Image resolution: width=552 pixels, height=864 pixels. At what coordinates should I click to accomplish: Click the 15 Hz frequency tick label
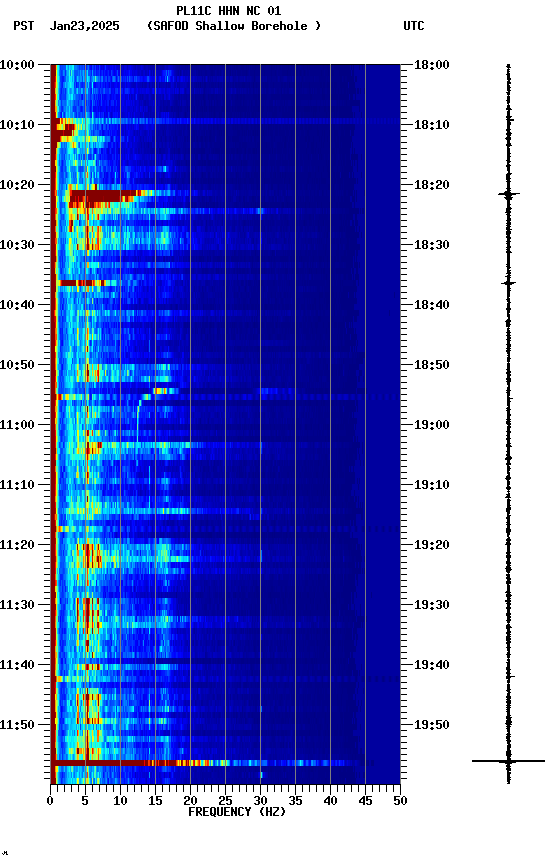pos(155,801)
